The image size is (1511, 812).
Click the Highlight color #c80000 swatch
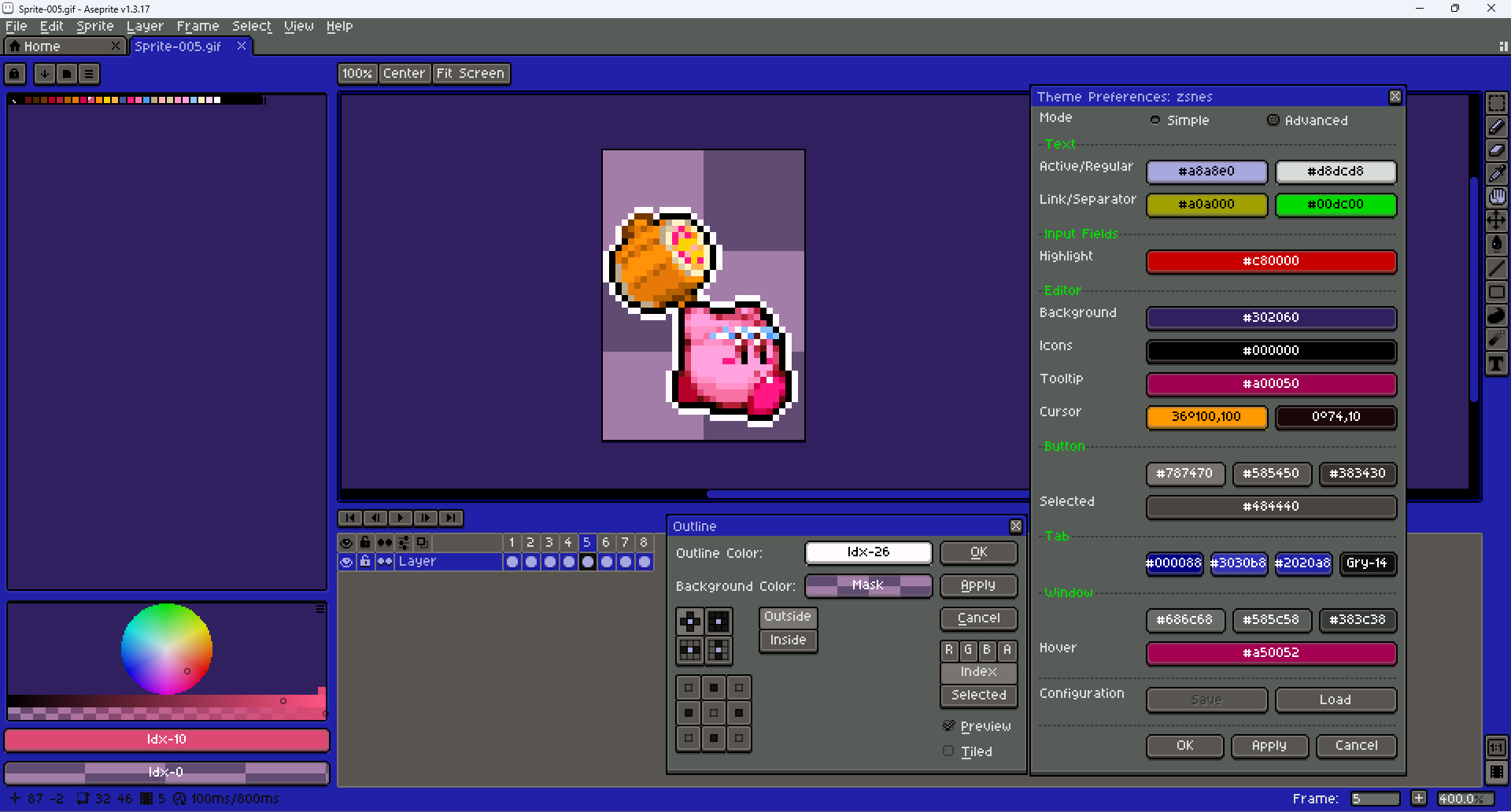click(x=1271, y=261)
